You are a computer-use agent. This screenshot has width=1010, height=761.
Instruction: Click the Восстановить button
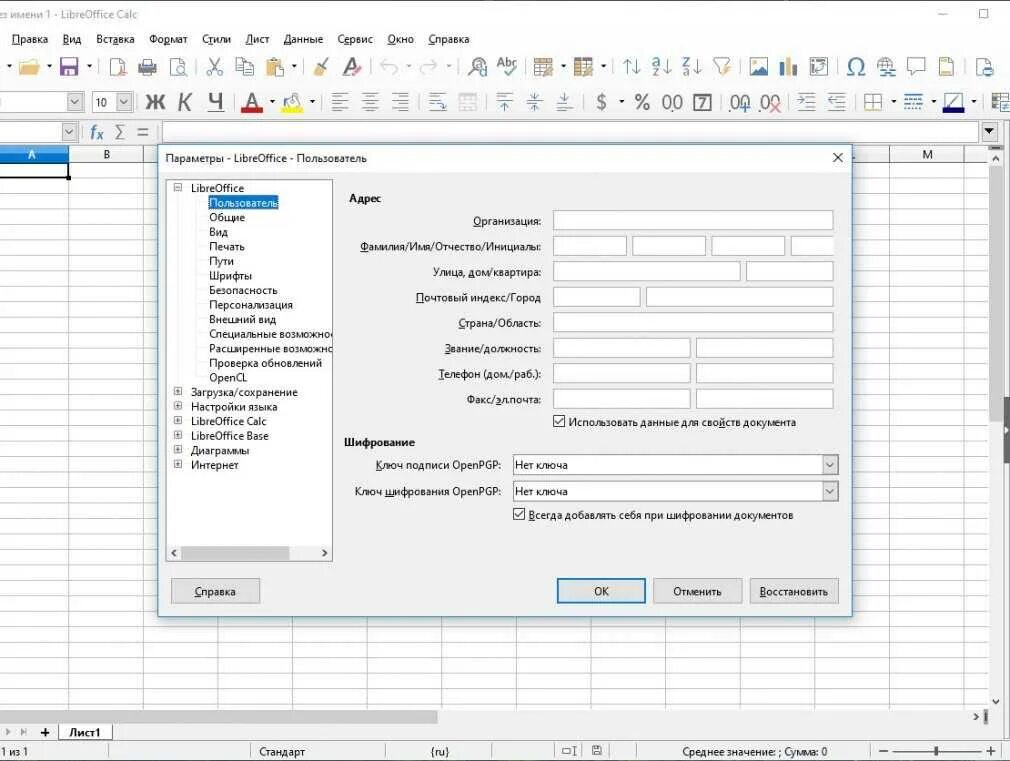[x=794, y=591]
